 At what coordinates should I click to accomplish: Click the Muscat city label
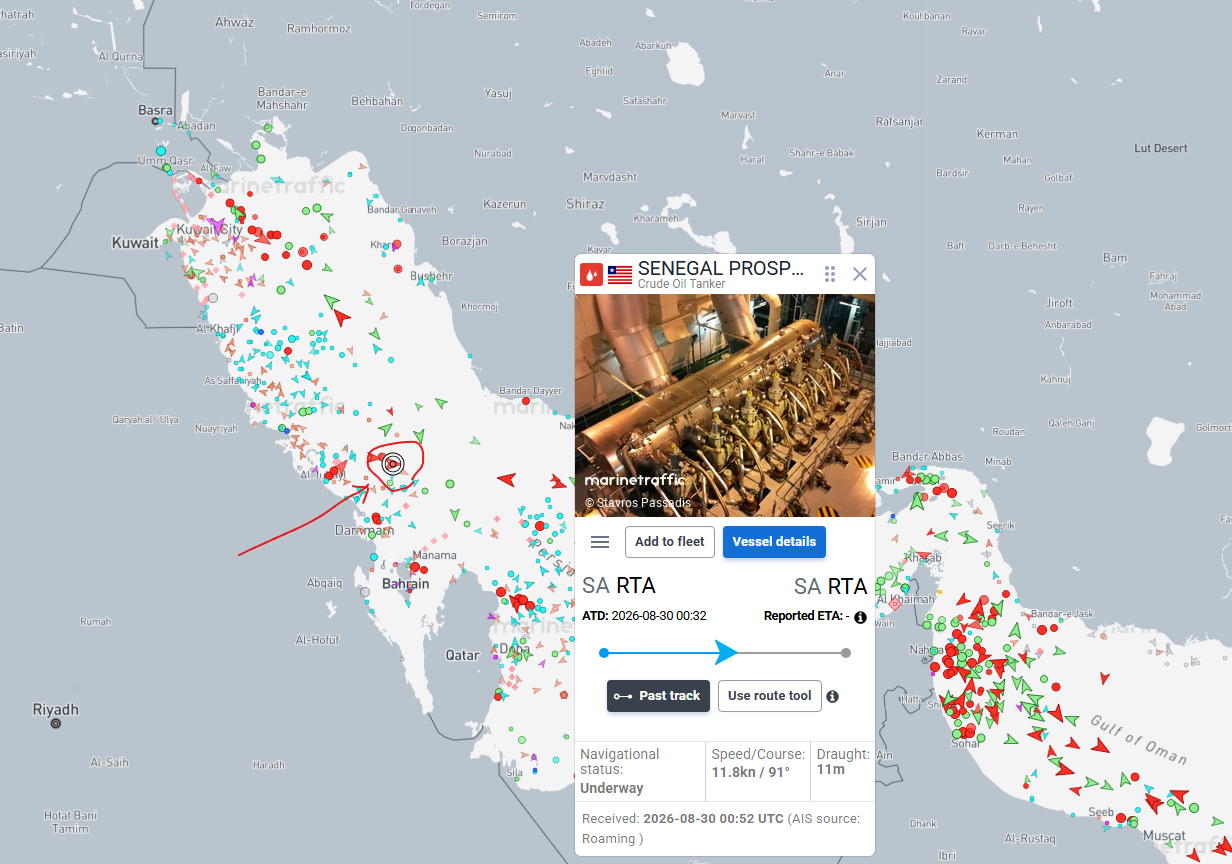click(1165, 836)
